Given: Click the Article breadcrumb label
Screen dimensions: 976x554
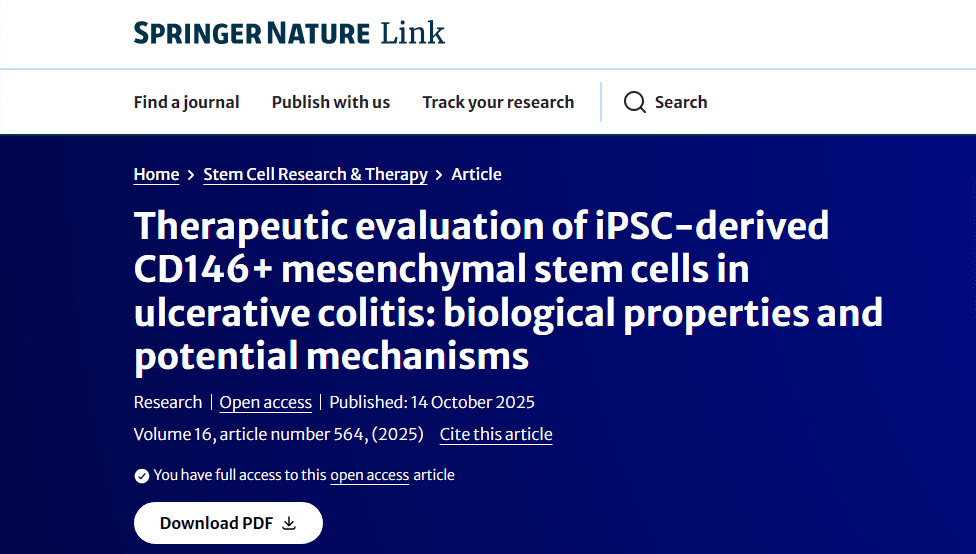Looking at the screenshot, I should point(476,174).
